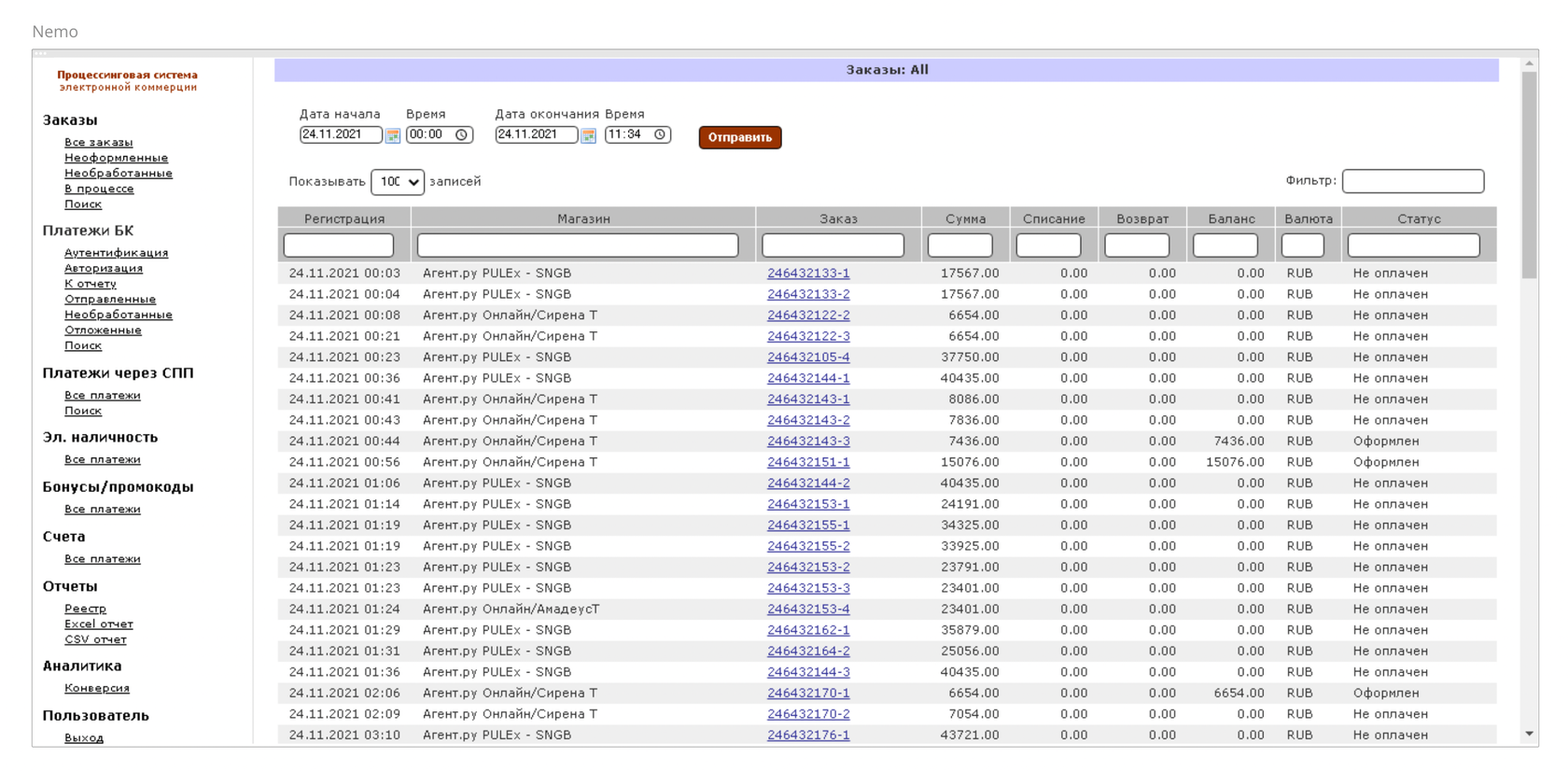
Task: Open Аутентификация under Платежи БК
Action: point(116,253)
